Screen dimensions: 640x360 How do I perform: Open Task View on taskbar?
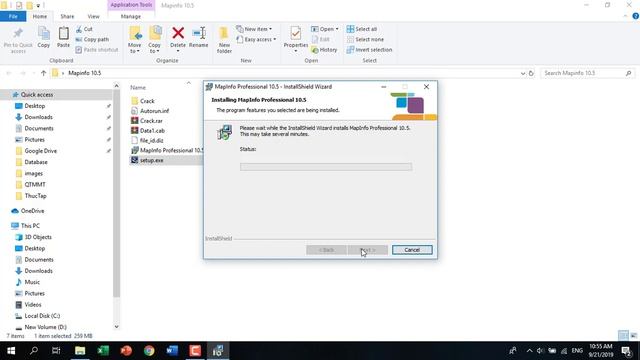pyautogui.click(x=56, y=351)
